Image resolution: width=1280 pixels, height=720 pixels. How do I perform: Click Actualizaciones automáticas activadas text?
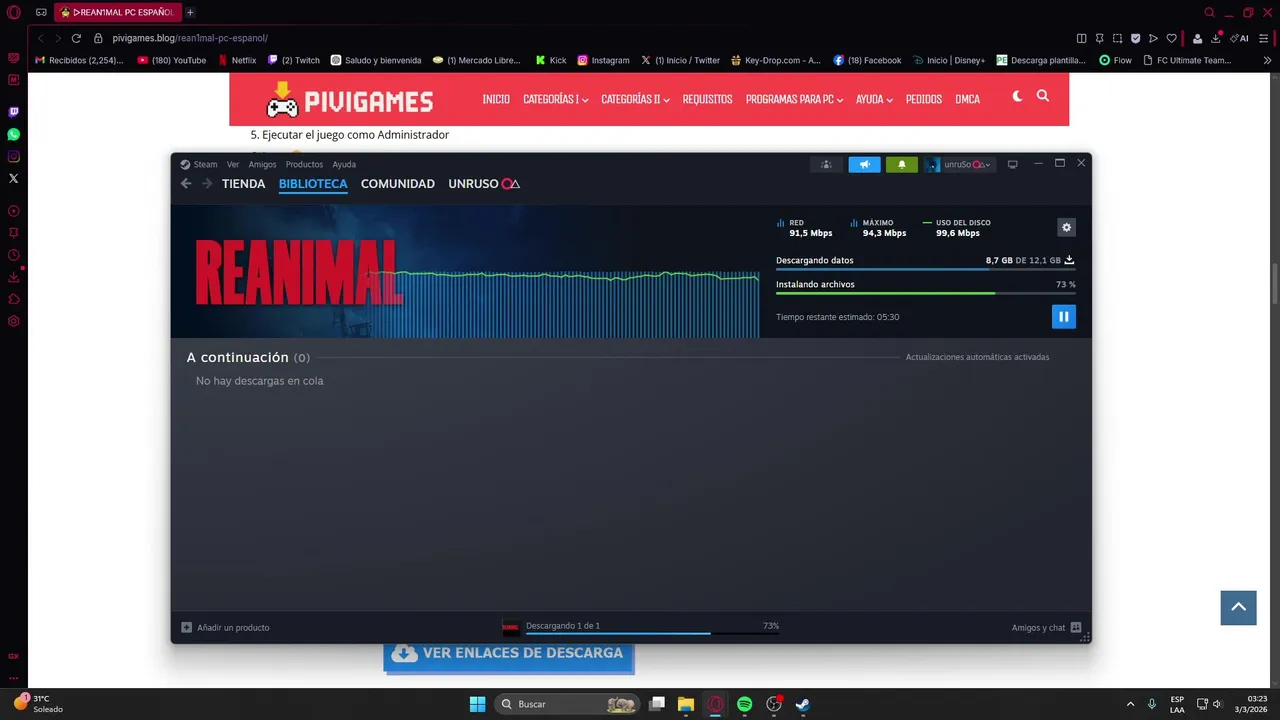tap(977, 357)
